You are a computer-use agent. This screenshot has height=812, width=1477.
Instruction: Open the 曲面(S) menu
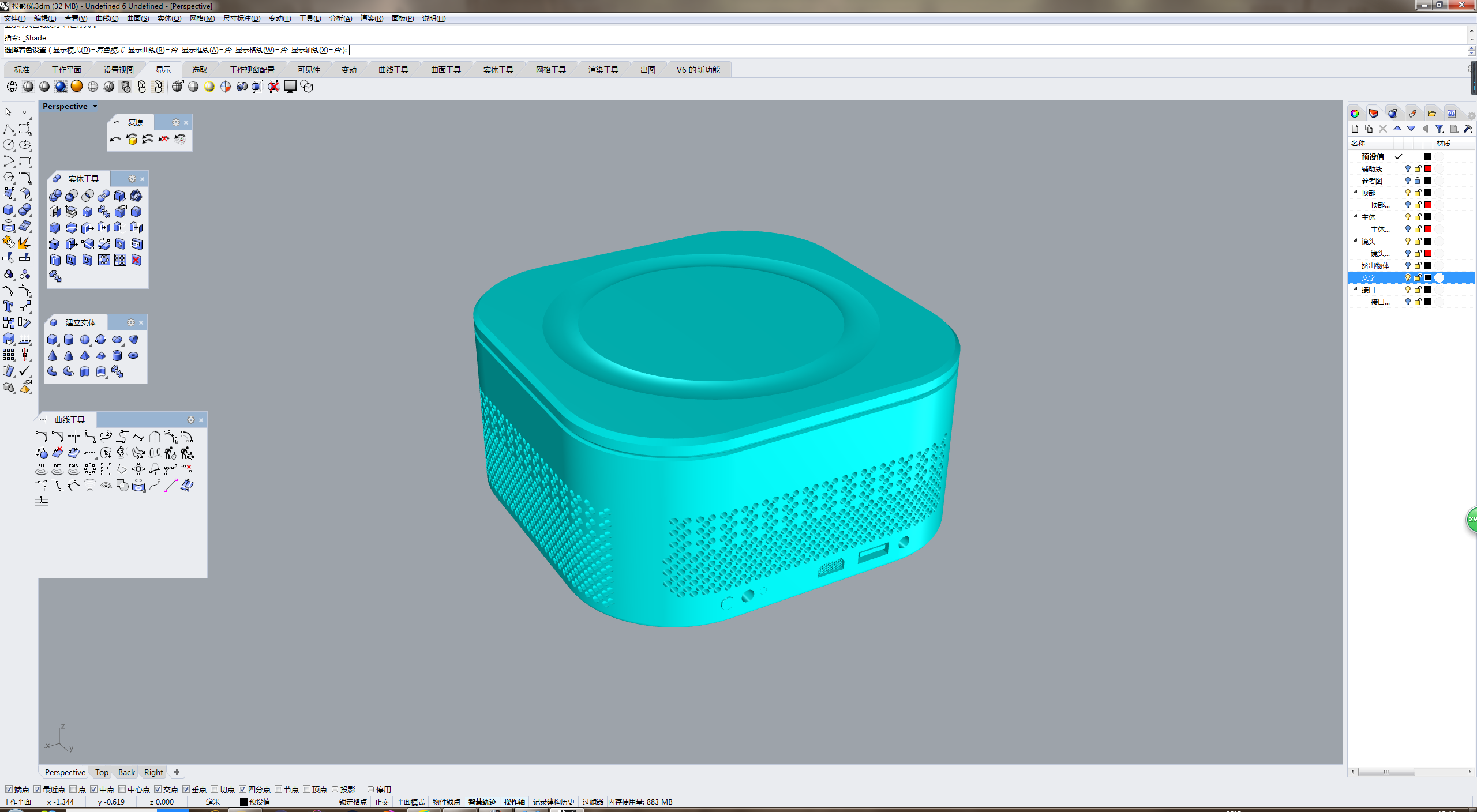[138, 18]
